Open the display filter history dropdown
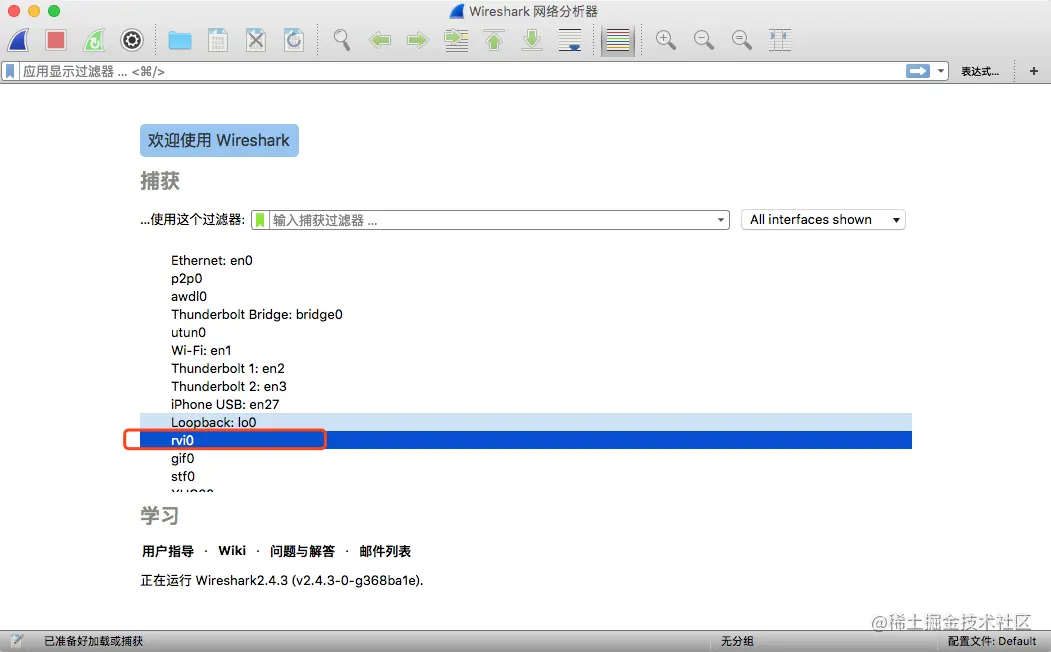The height and width of the screenshot is (652, 1051). (940, 71)
